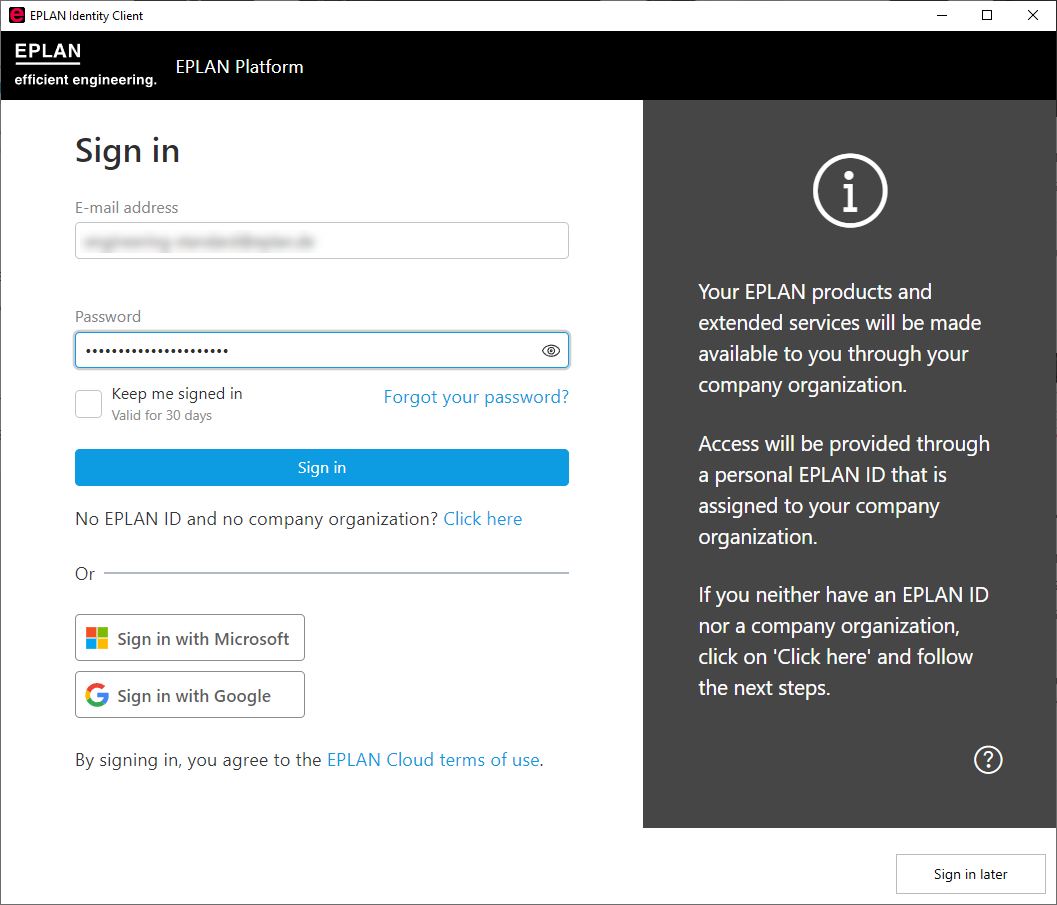Open the Forgot your password link
1057x905 pixels.
pos(476,397)
